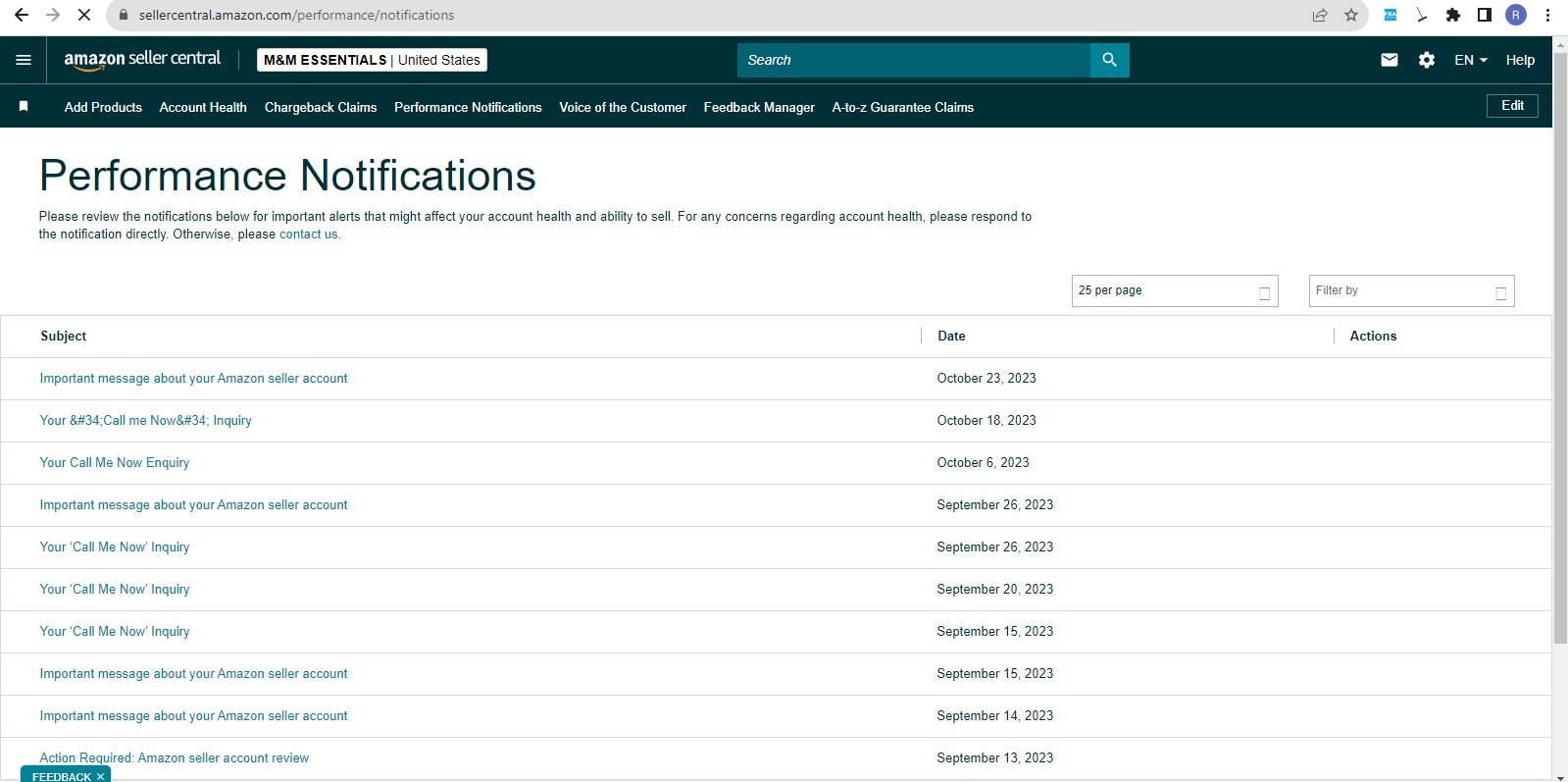
Task: View site security lock information
Action: [x=124, y=15]
